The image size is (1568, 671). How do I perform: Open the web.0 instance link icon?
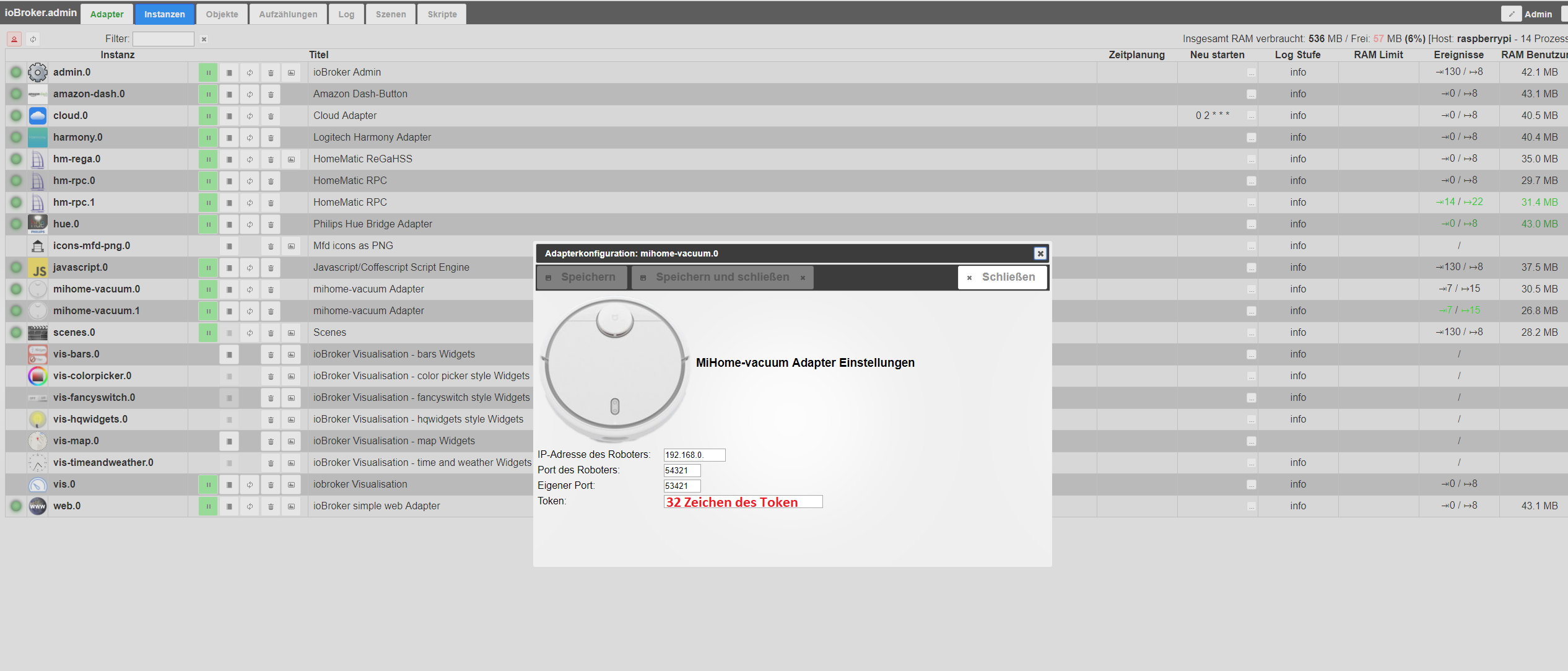pos(291,506)
